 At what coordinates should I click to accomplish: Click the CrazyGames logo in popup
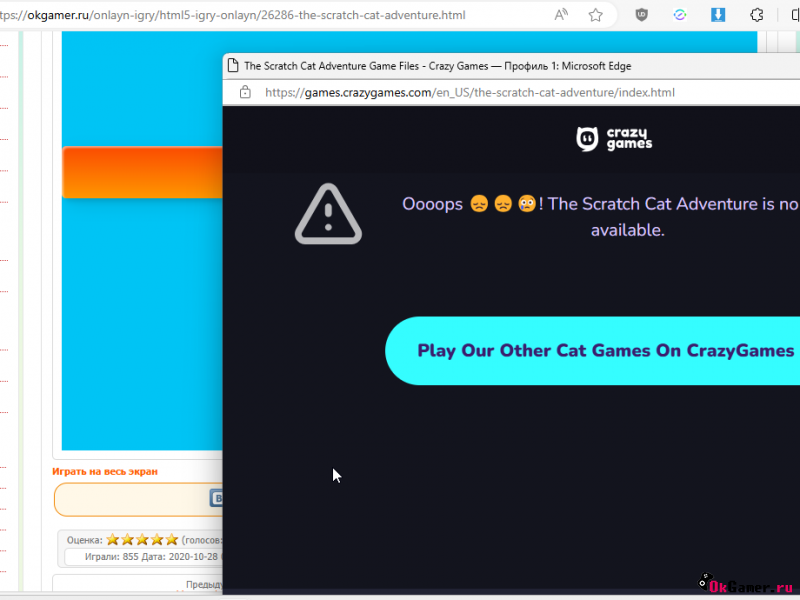coord(614,139)
